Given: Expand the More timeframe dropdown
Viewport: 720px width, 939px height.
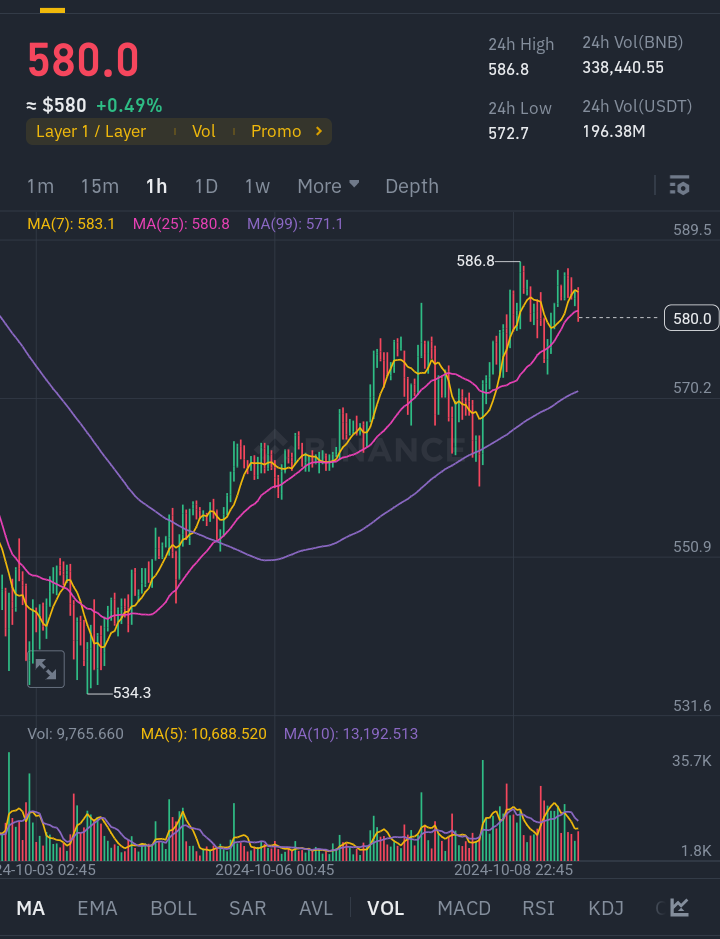Looking at the screenshot, I should [328, 186].
